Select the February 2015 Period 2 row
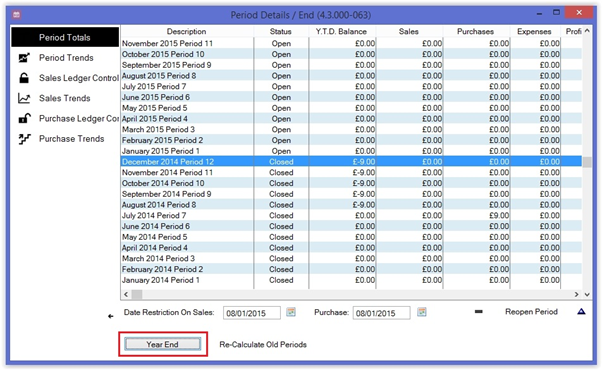 tap(351, 140)
